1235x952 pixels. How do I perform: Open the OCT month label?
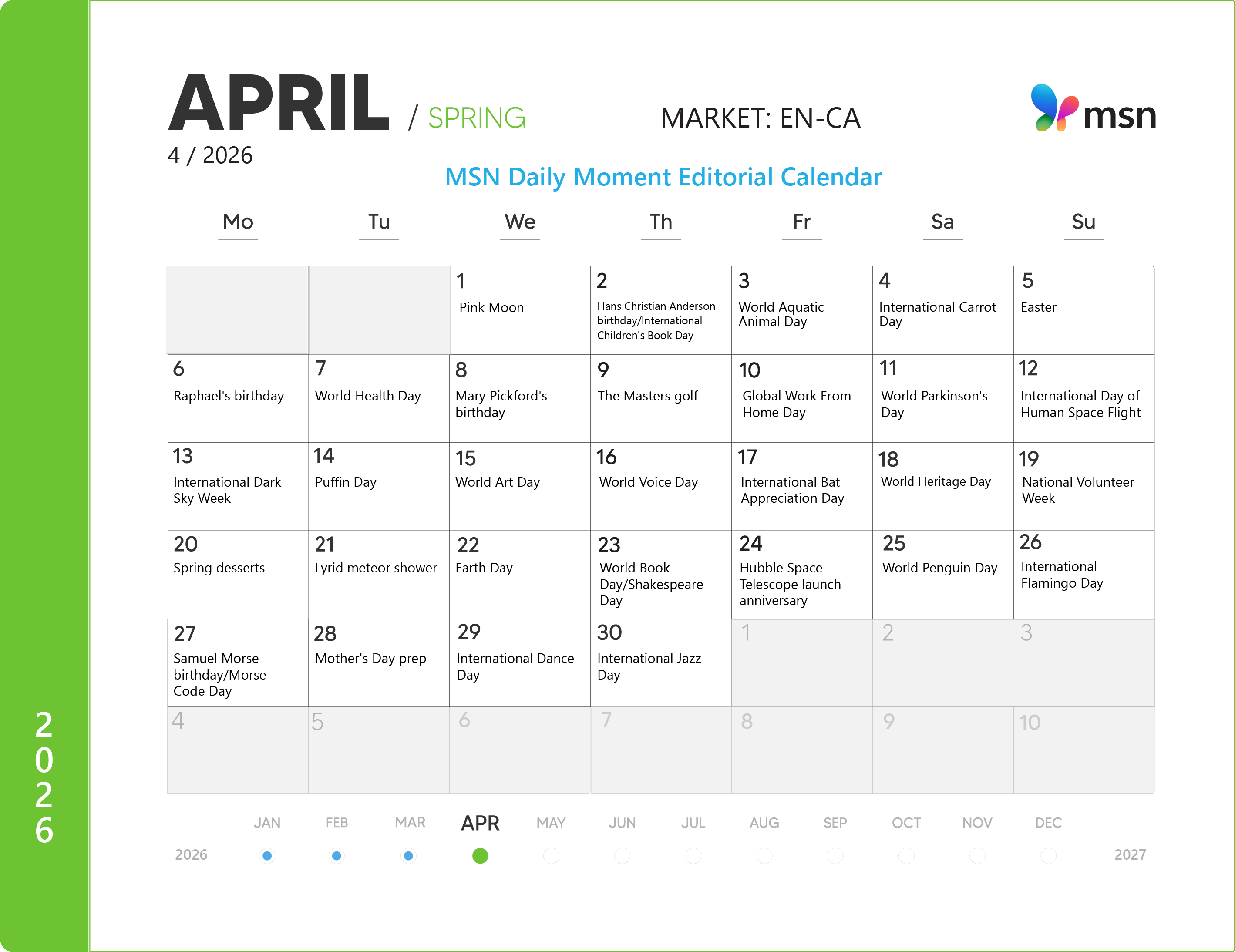click(x=906, y=823)
